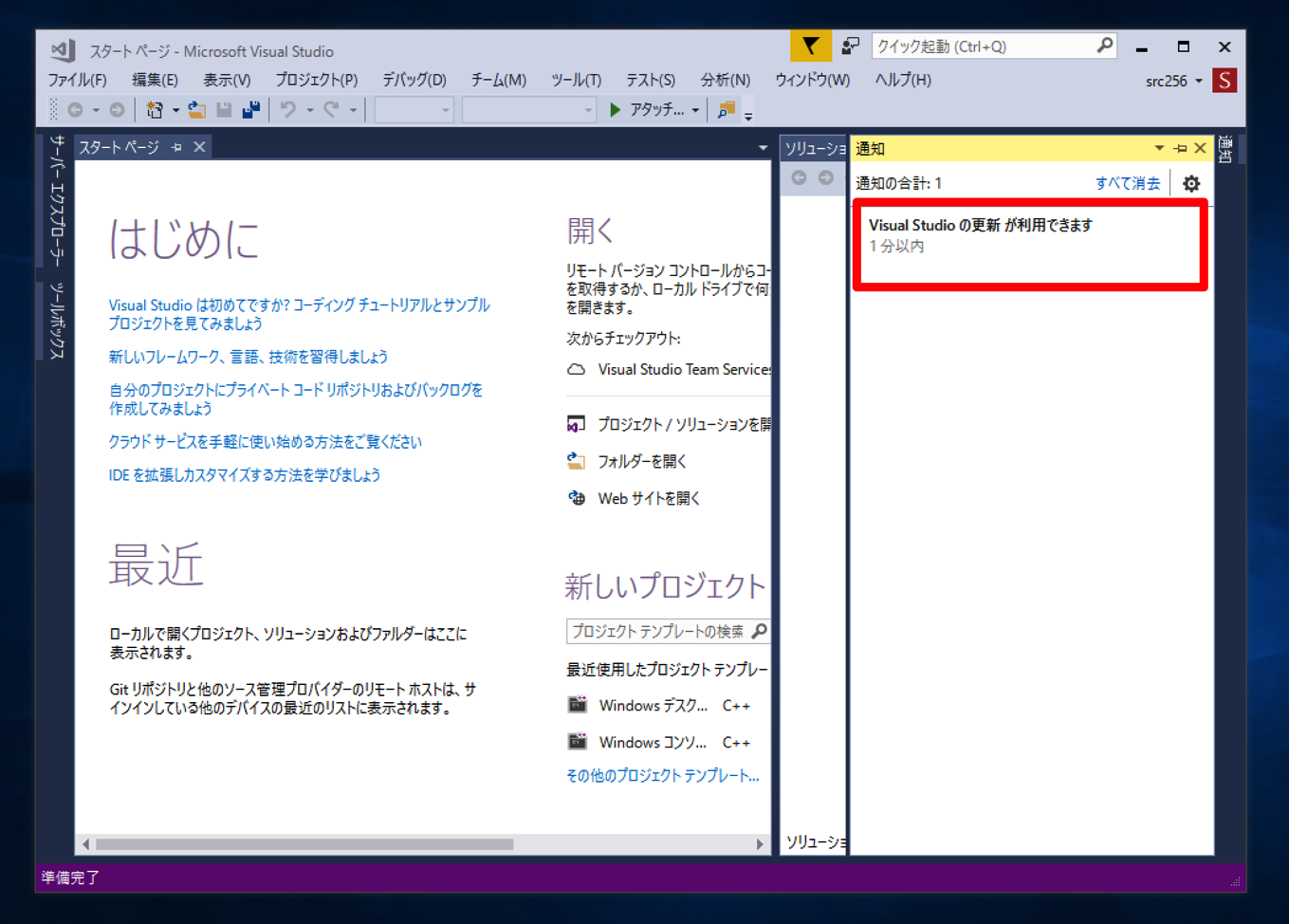Expand the アタッチ button dropdown arrow

(x=695, y=111)
